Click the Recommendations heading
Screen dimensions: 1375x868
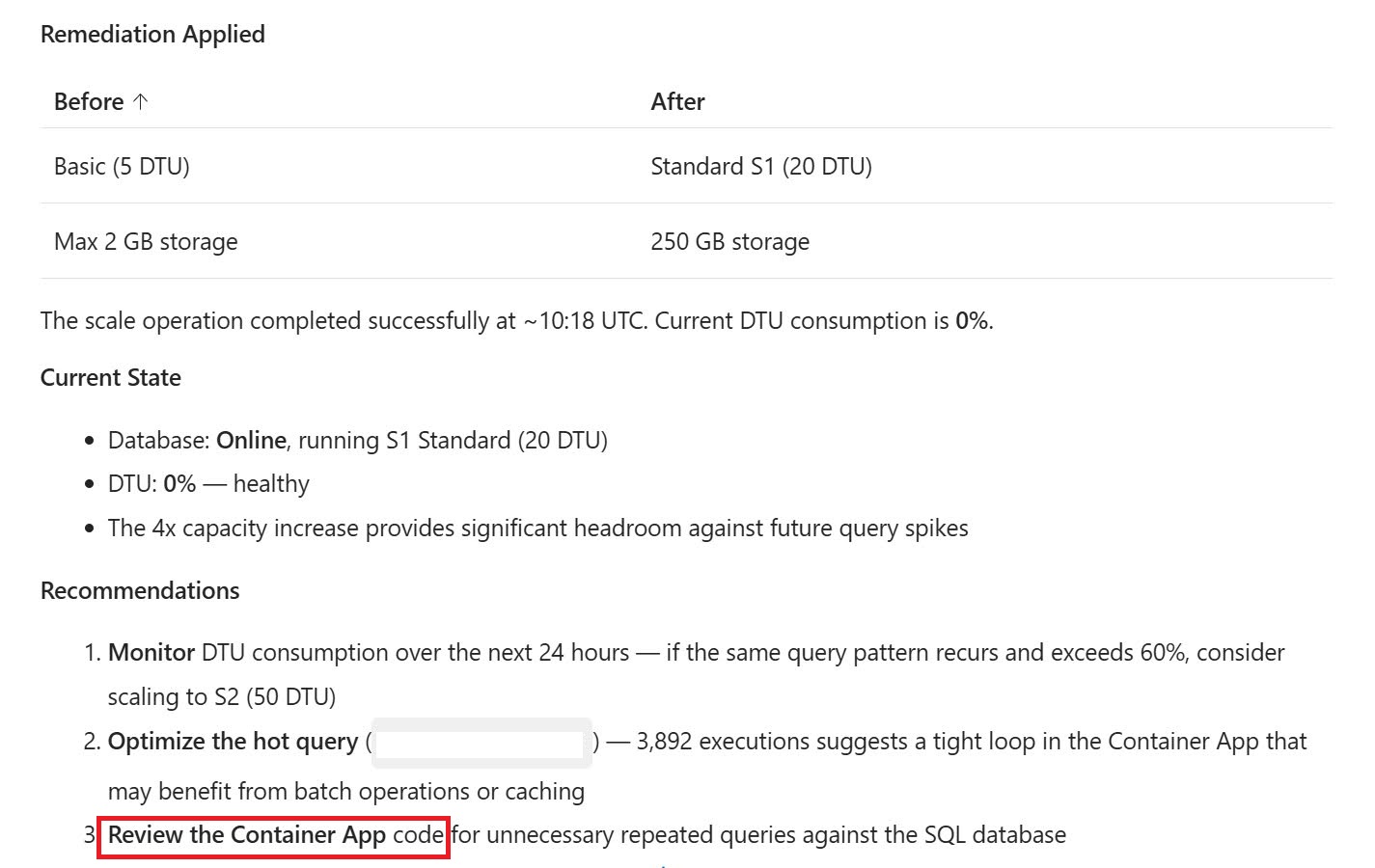click(140, 590)
